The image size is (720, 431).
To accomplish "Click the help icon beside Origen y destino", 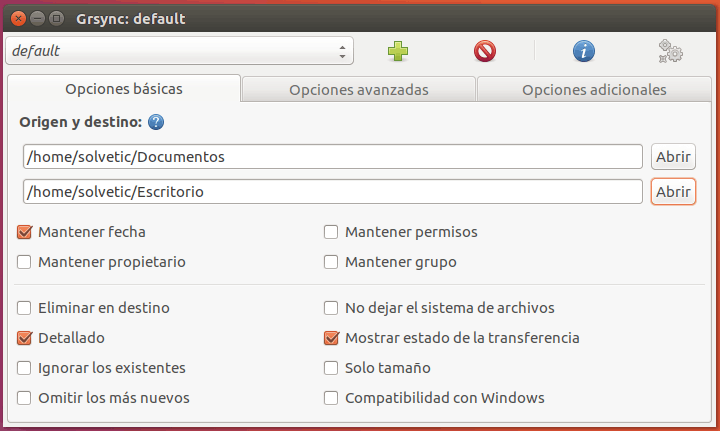I will pos(156,123).
